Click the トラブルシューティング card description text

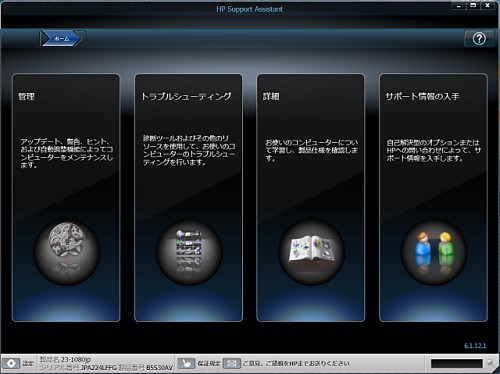(x=189, y=150)
